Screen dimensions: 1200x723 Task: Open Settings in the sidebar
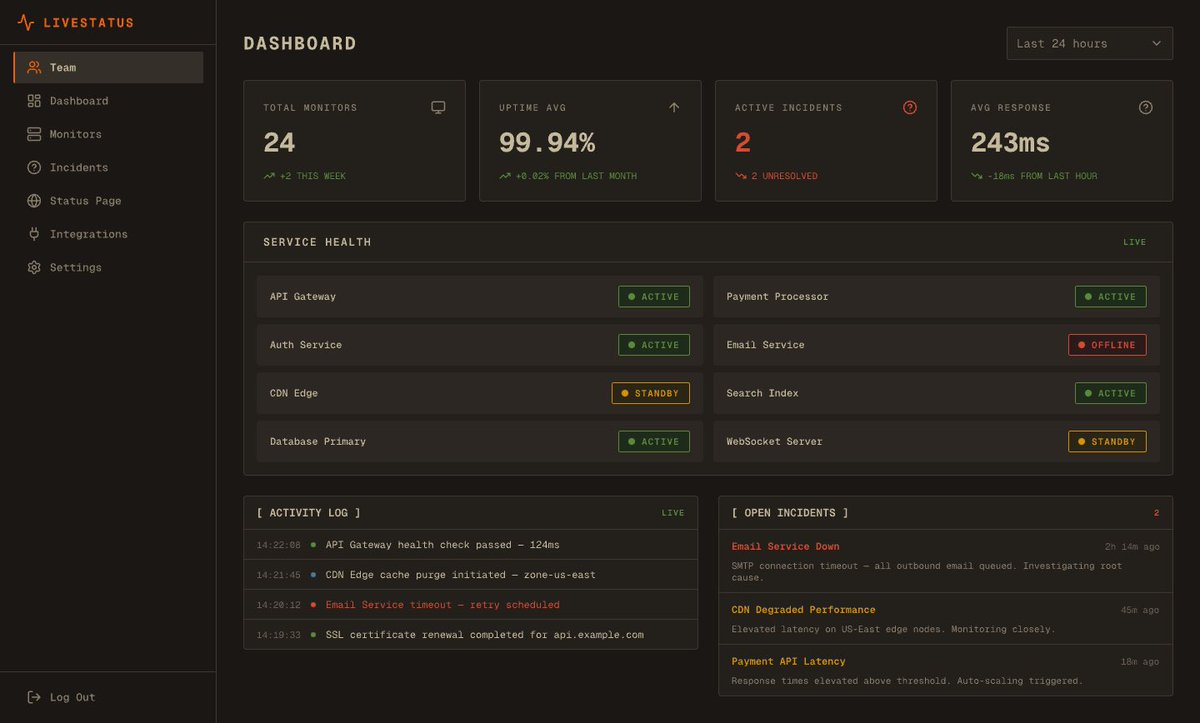(108, 267)
